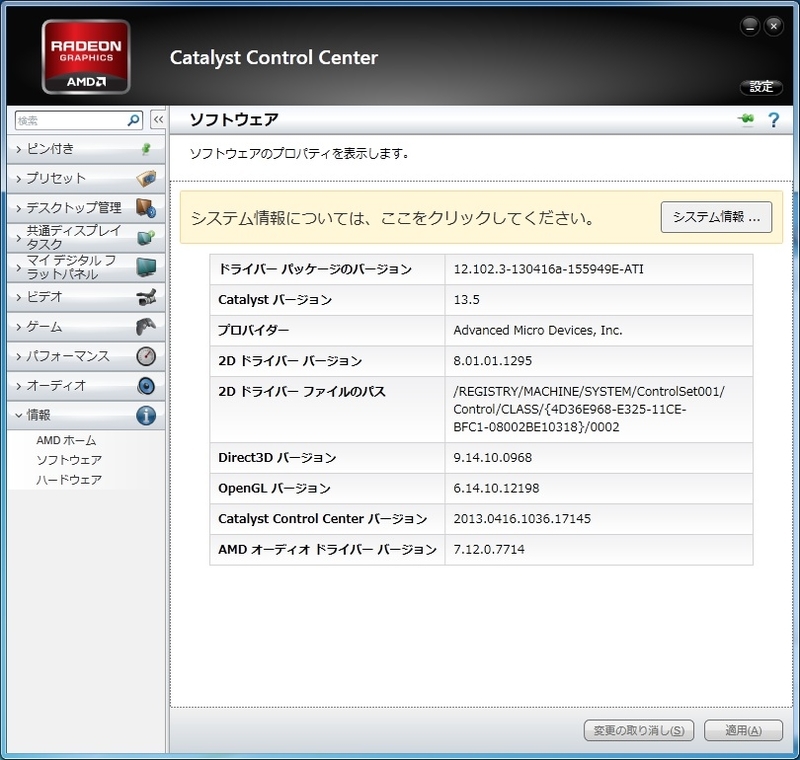
Task: Click the 情報 blue info icon
Action: coord(146,415)
